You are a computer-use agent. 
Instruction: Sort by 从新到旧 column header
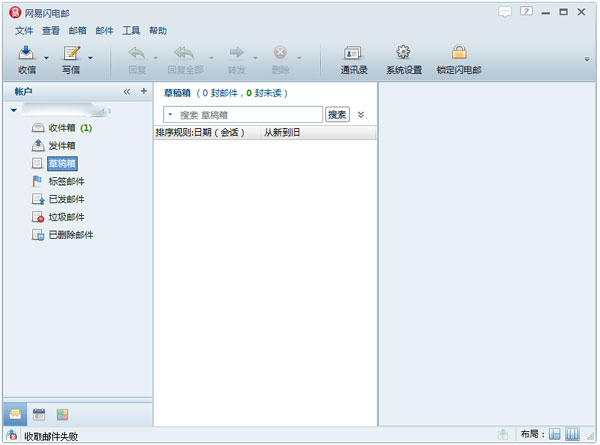tap(281, 132)
